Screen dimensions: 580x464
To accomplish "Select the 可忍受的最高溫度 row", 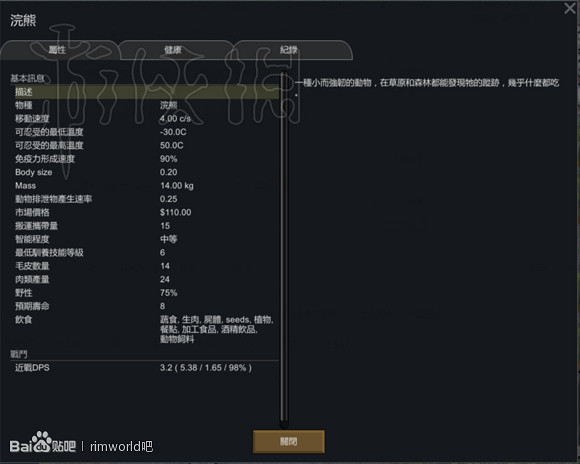I will point(145,145).
